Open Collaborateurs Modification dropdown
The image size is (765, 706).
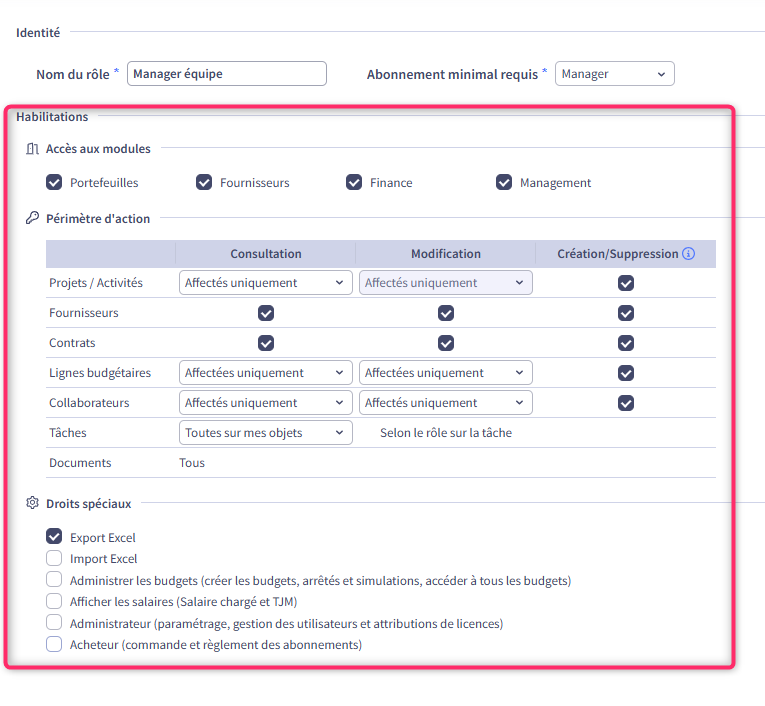click(x=446, y=403)
